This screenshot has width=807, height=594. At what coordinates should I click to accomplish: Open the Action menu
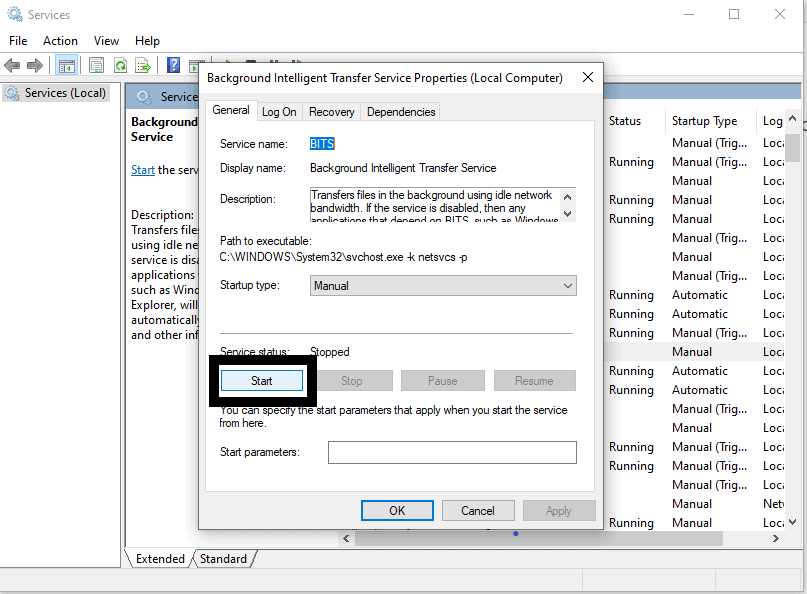(60, 41)
